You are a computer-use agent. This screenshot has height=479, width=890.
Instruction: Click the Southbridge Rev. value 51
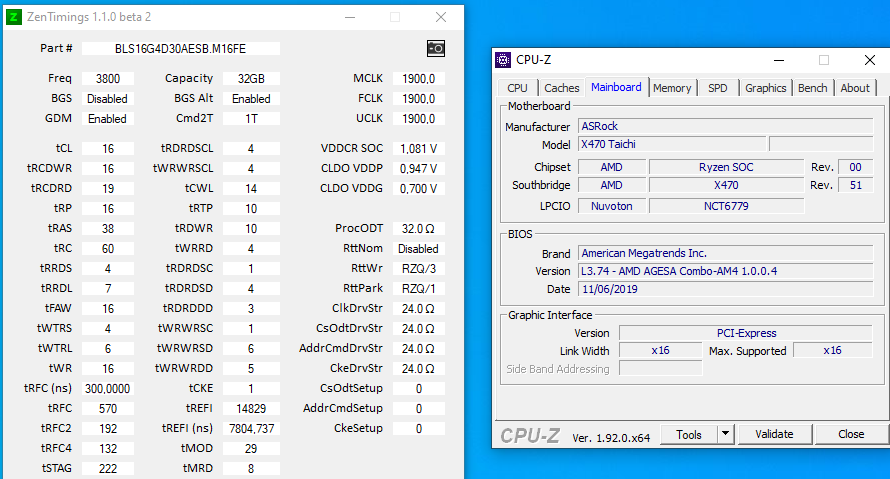(855, 185)
